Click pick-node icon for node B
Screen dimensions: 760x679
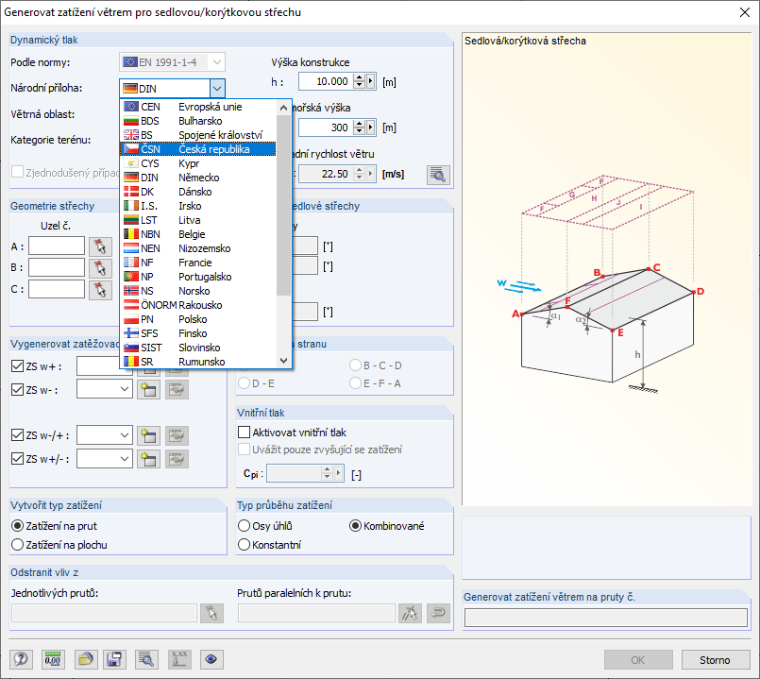(100, 268)
